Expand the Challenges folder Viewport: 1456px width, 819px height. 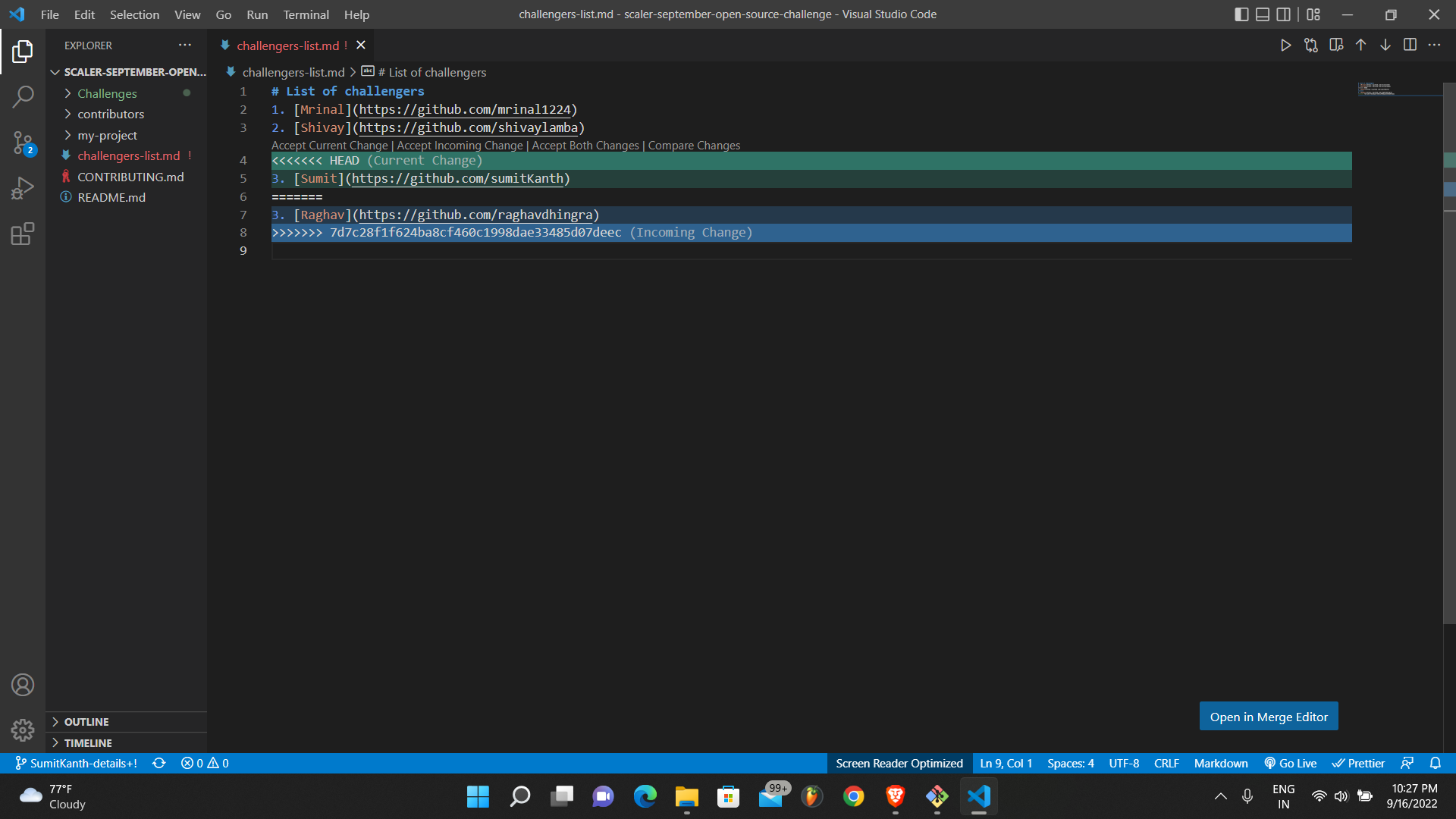click(106, 93)
